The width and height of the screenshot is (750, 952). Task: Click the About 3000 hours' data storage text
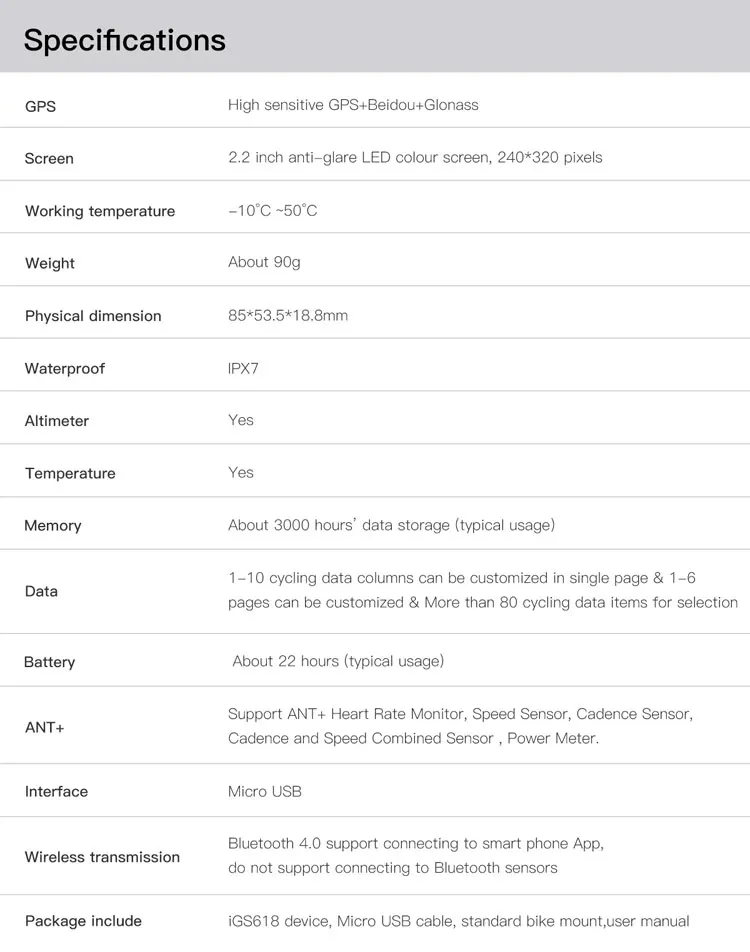pos(391,525)
